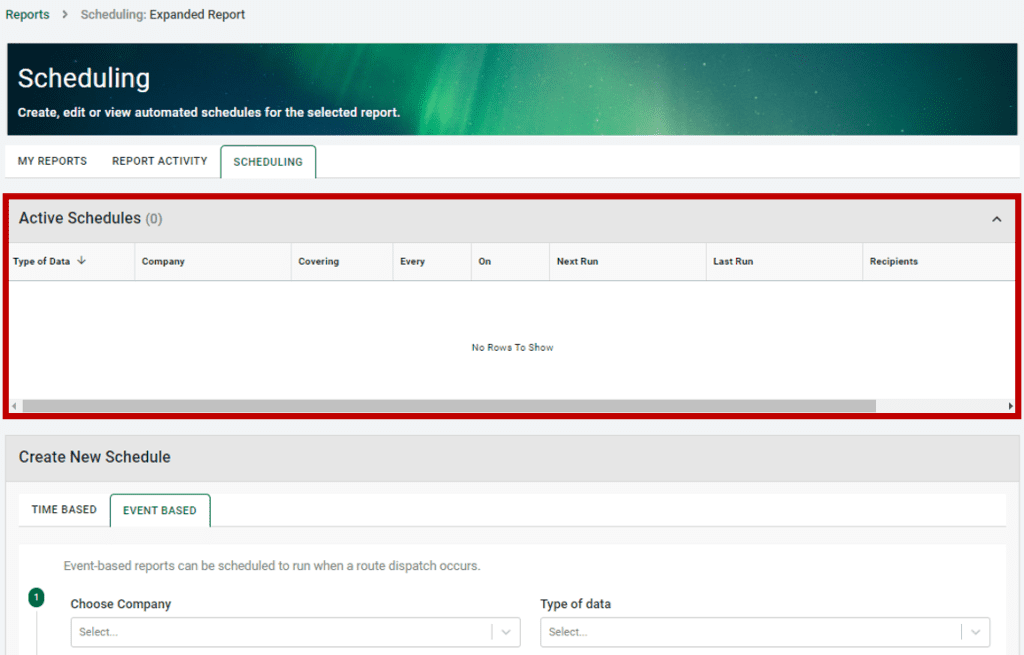Click the Type of data select chevron
Image resolution: width=1024 pixels, height=655 pixels.
(x=976, y=632)
